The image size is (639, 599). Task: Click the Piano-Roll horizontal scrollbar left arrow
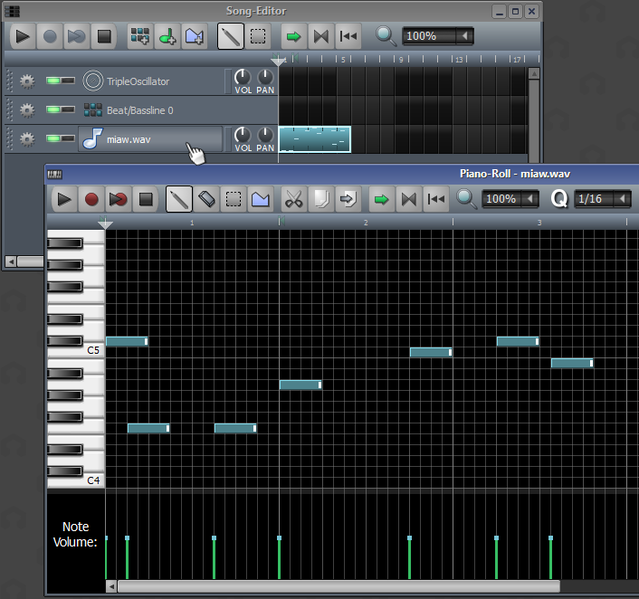click(x=111, y=586)
